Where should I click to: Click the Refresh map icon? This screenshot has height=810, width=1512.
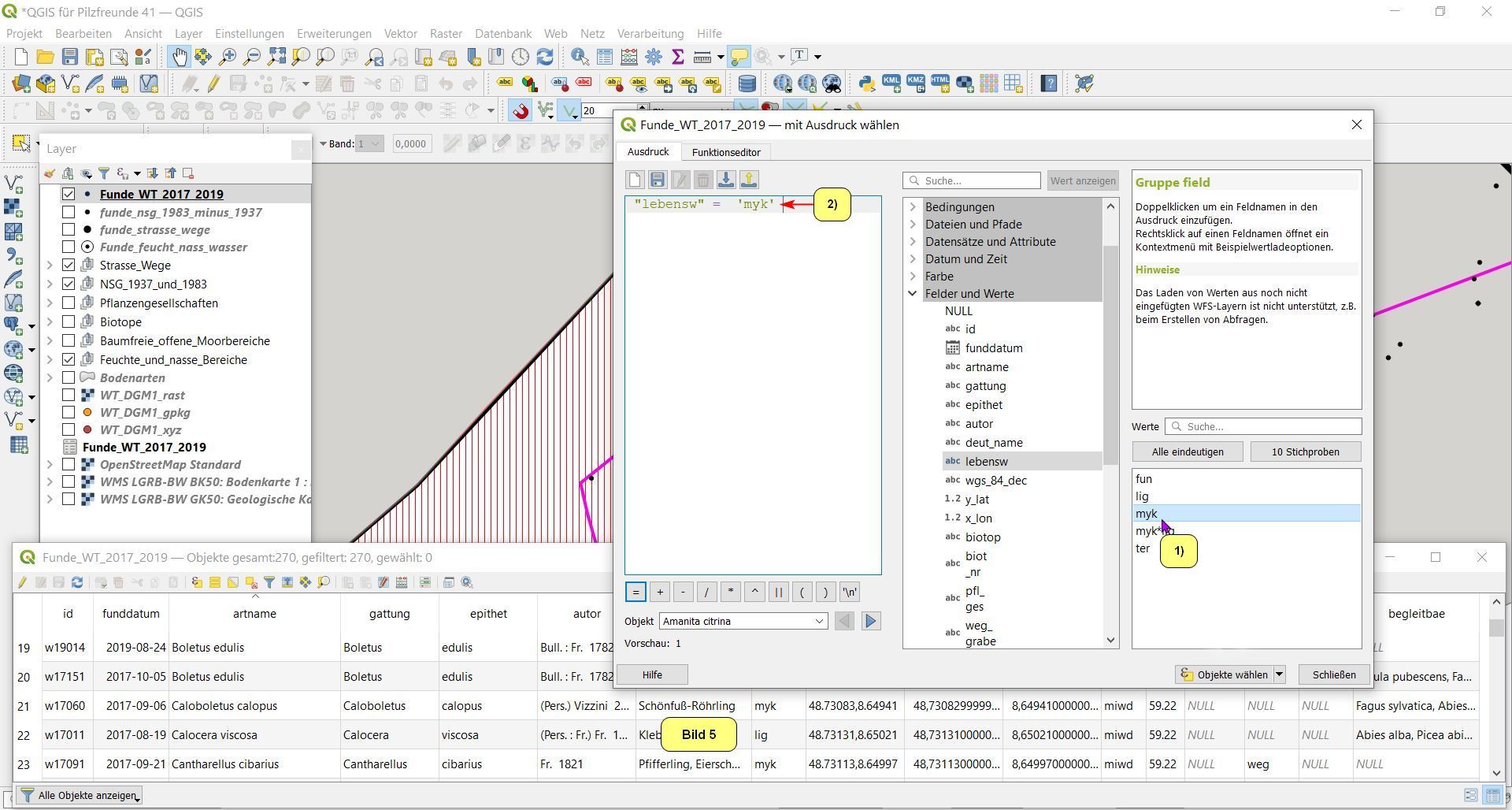point(545,57)
